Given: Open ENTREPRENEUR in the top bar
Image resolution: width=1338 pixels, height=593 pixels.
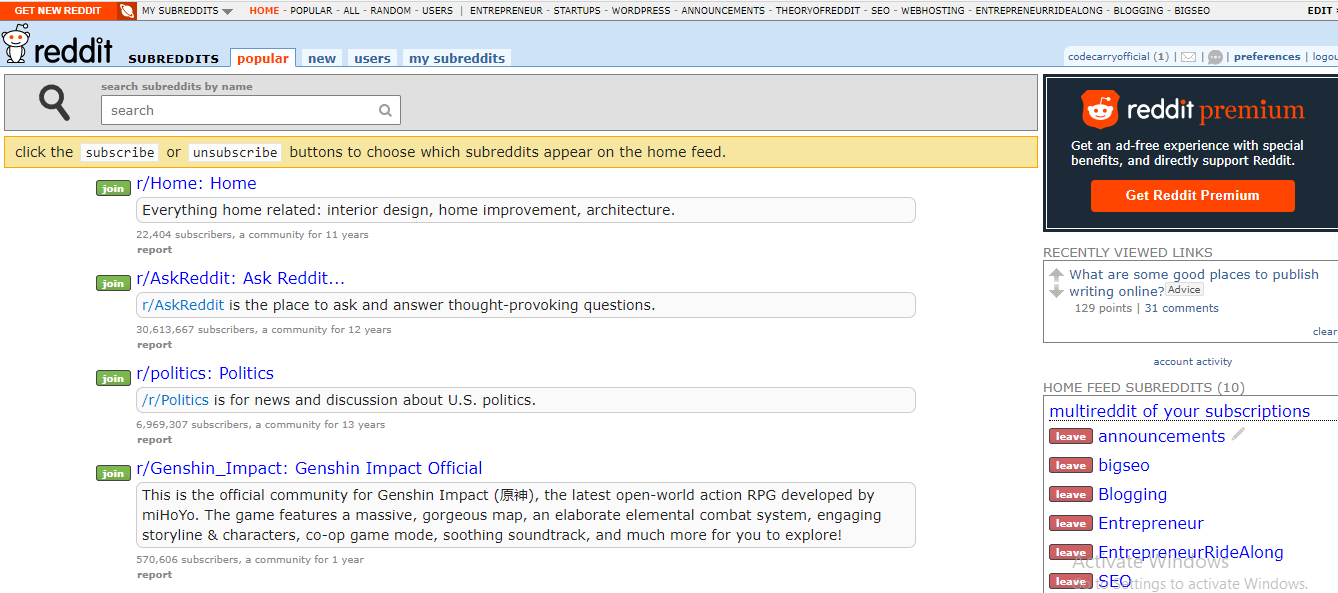Looking at the screenshot, I should [506, 11].
